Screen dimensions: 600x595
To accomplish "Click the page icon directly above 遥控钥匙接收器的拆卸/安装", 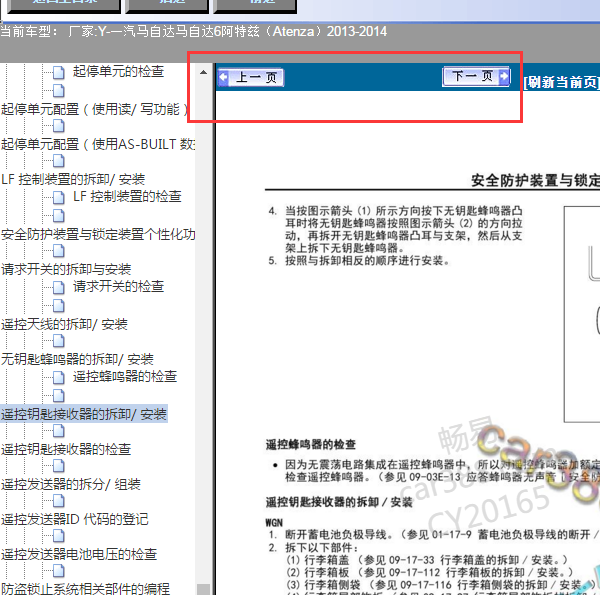I will (59, 396).
